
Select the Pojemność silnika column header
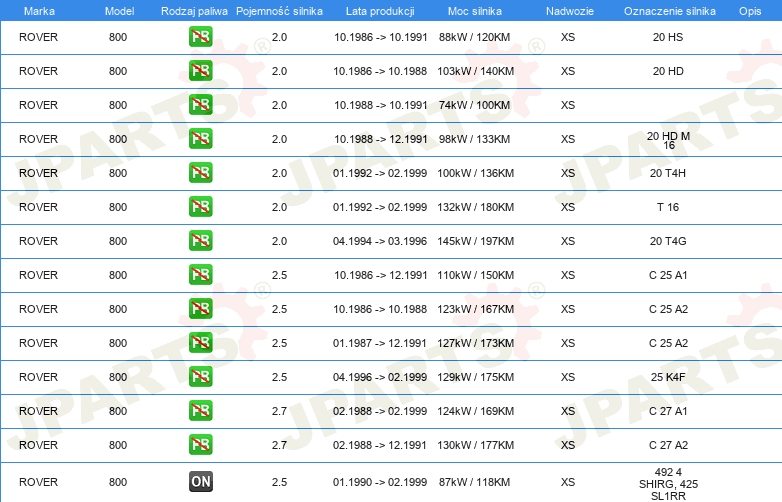(x=279, y=11)
